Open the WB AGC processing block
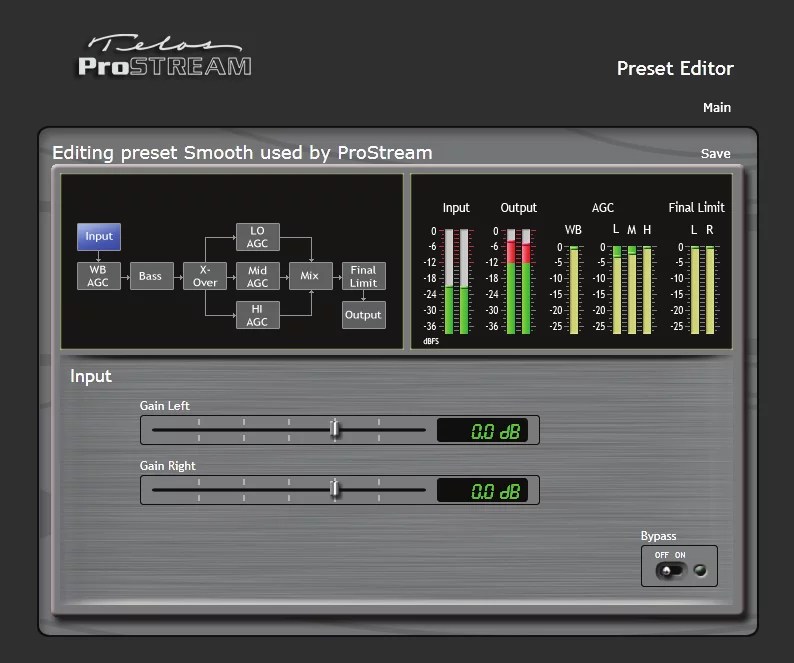This screenshot has height=663, width=794. point(98,276)
